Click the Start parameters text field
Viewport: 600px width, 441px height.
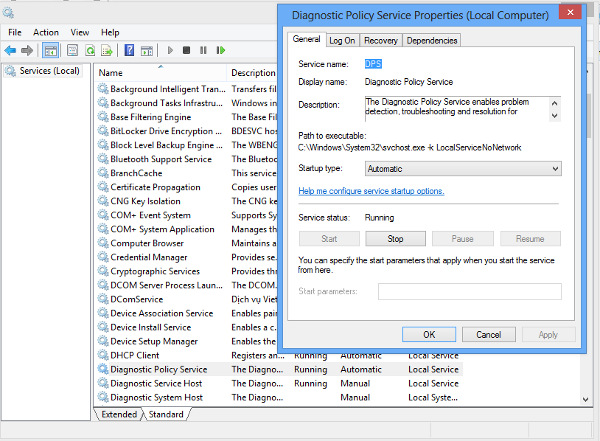click(x=470, y=291)
